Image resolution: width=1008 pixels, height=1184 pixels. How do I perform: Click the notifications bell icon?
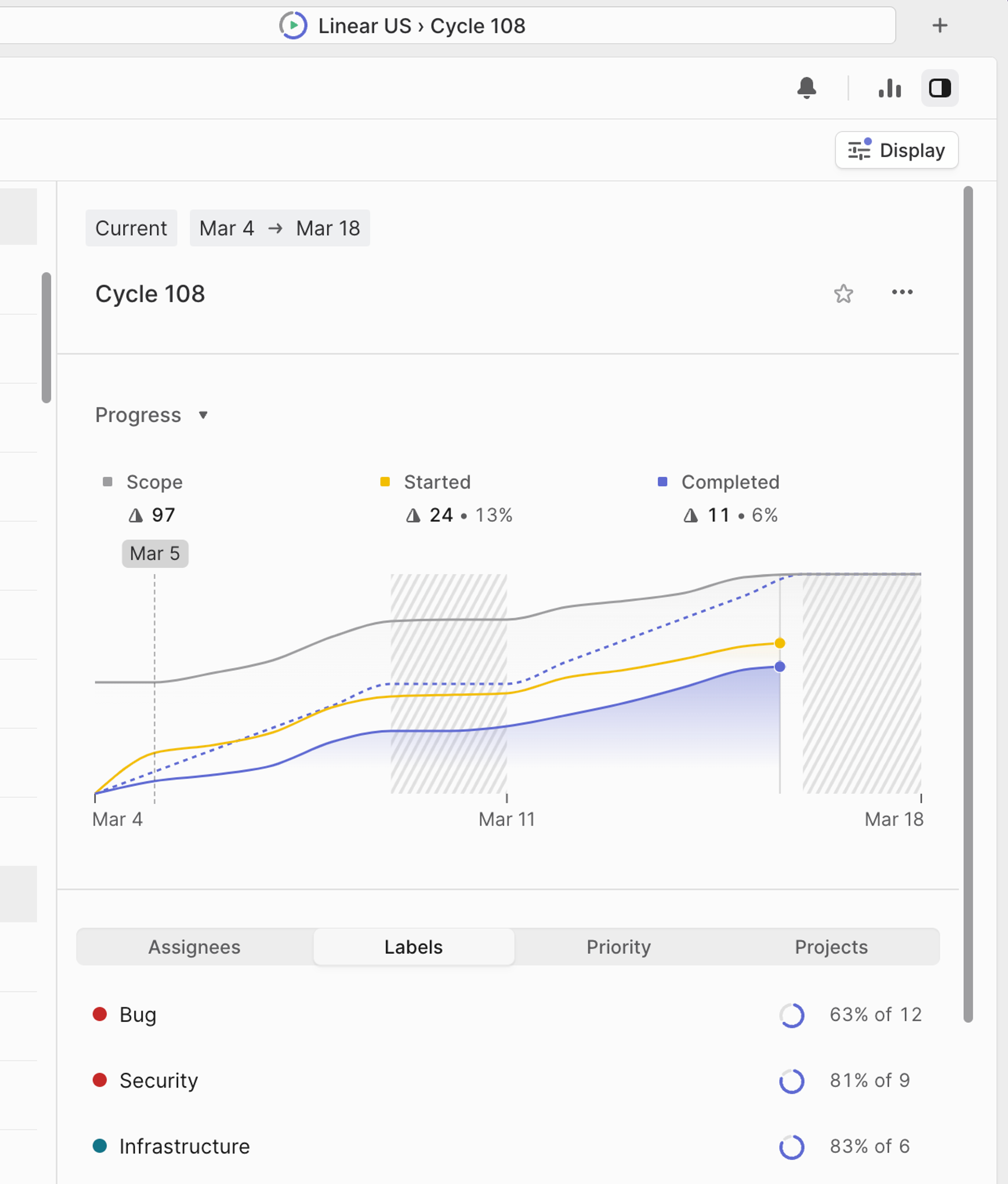click(806, 88)
